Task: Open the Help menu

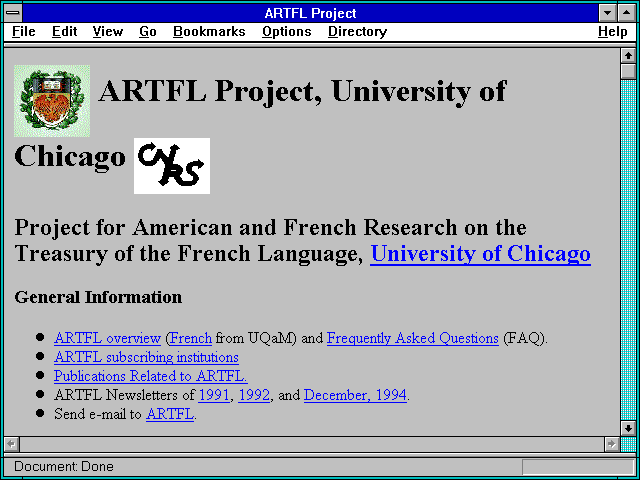Action: pos(612,31)
